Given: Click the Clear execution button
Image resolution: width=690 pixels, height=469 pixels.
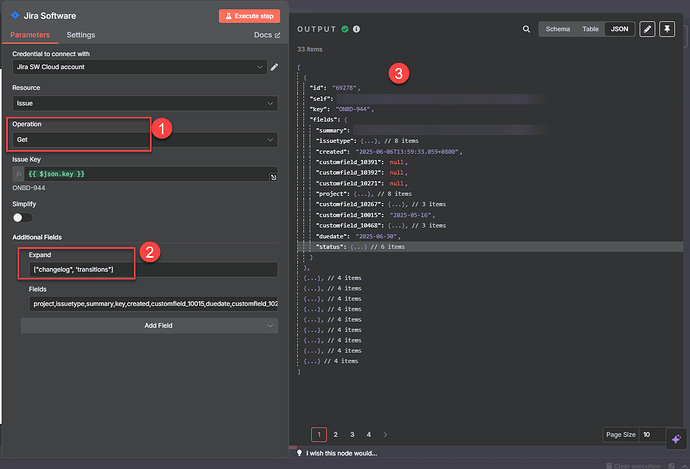Looking at the screenshot, I should tap(633, 465).
